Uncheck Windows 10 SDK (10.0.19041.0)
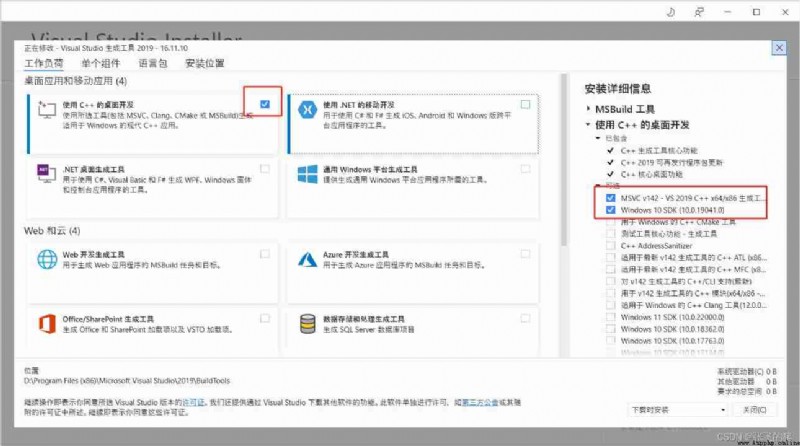The height and width of the screenshot is (446, 800). click(x=610, y=210)
